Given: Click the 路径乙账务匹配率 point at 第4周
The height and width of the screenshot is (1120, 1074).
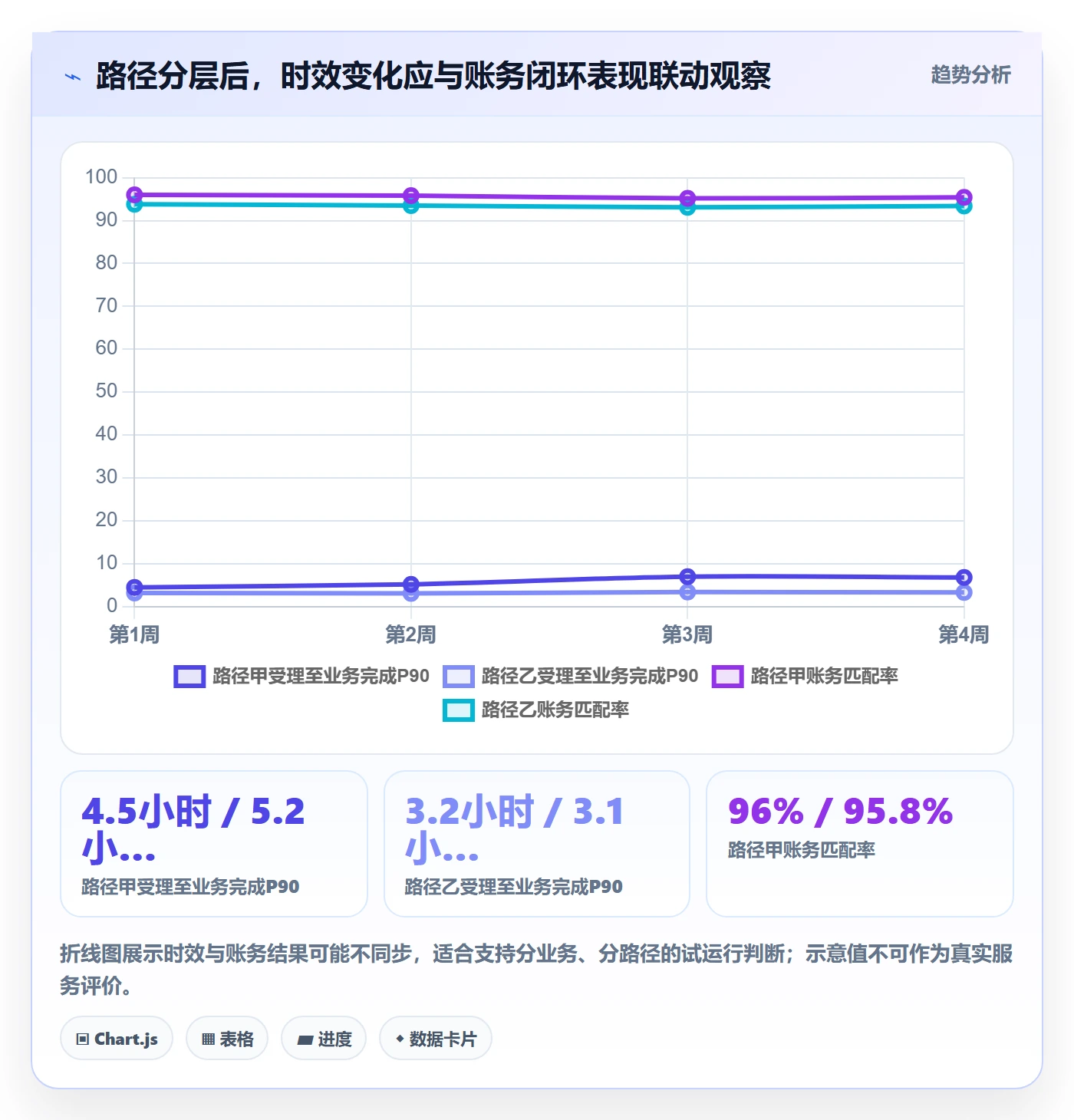Looking at the screenshot, I should pyautogui.click(x=964, y=206).
